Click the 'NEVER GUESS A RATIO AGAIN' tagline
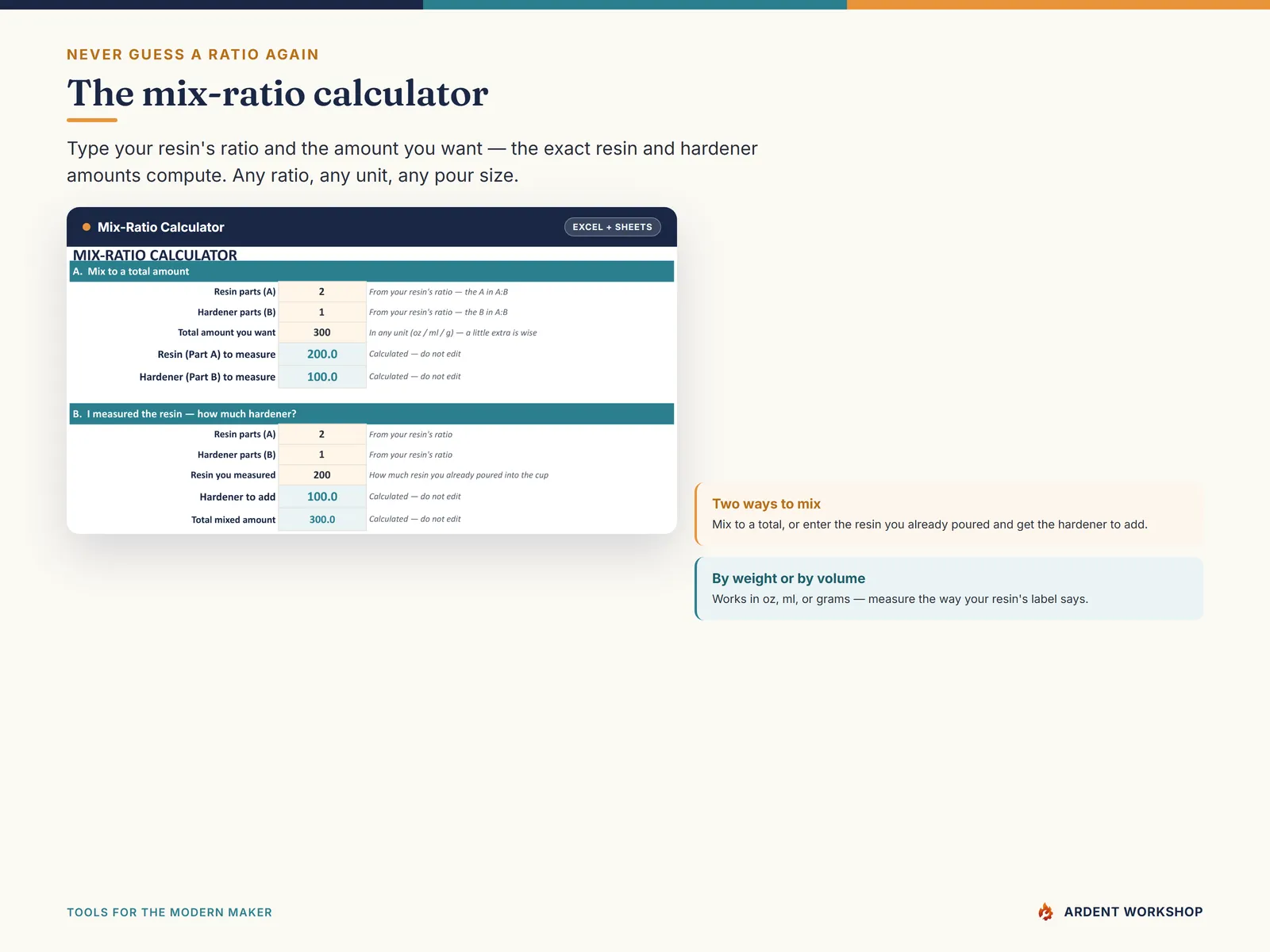The width and height of the screenshot is (1270, 952). pyautogui.click(x=193, y=55)
